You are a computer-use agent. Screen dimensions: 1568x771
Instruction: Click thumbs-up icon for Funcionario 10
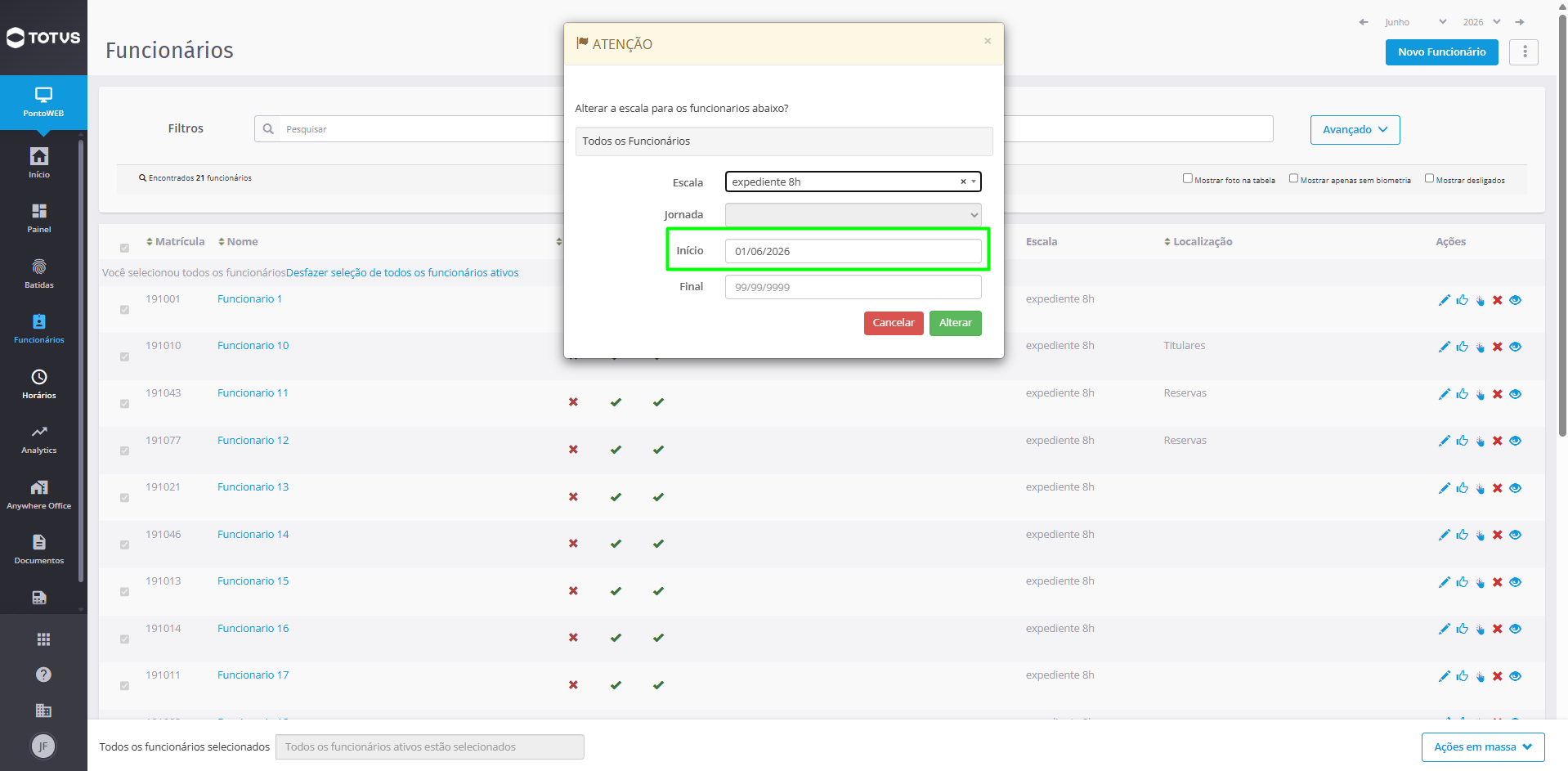pos(1462,347)
